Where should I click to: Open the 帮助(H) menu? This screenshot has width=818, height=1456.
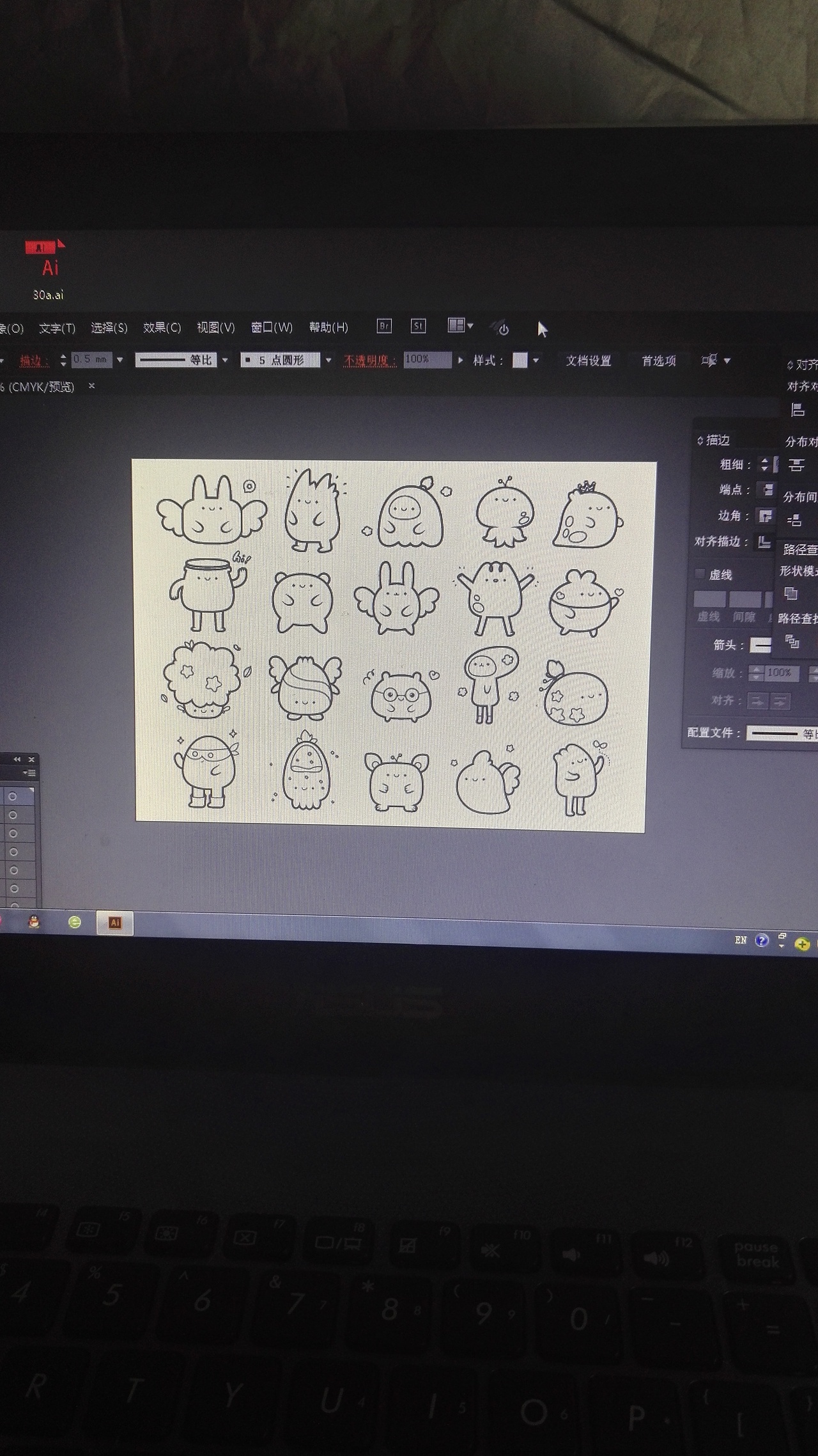coord(328,327)
